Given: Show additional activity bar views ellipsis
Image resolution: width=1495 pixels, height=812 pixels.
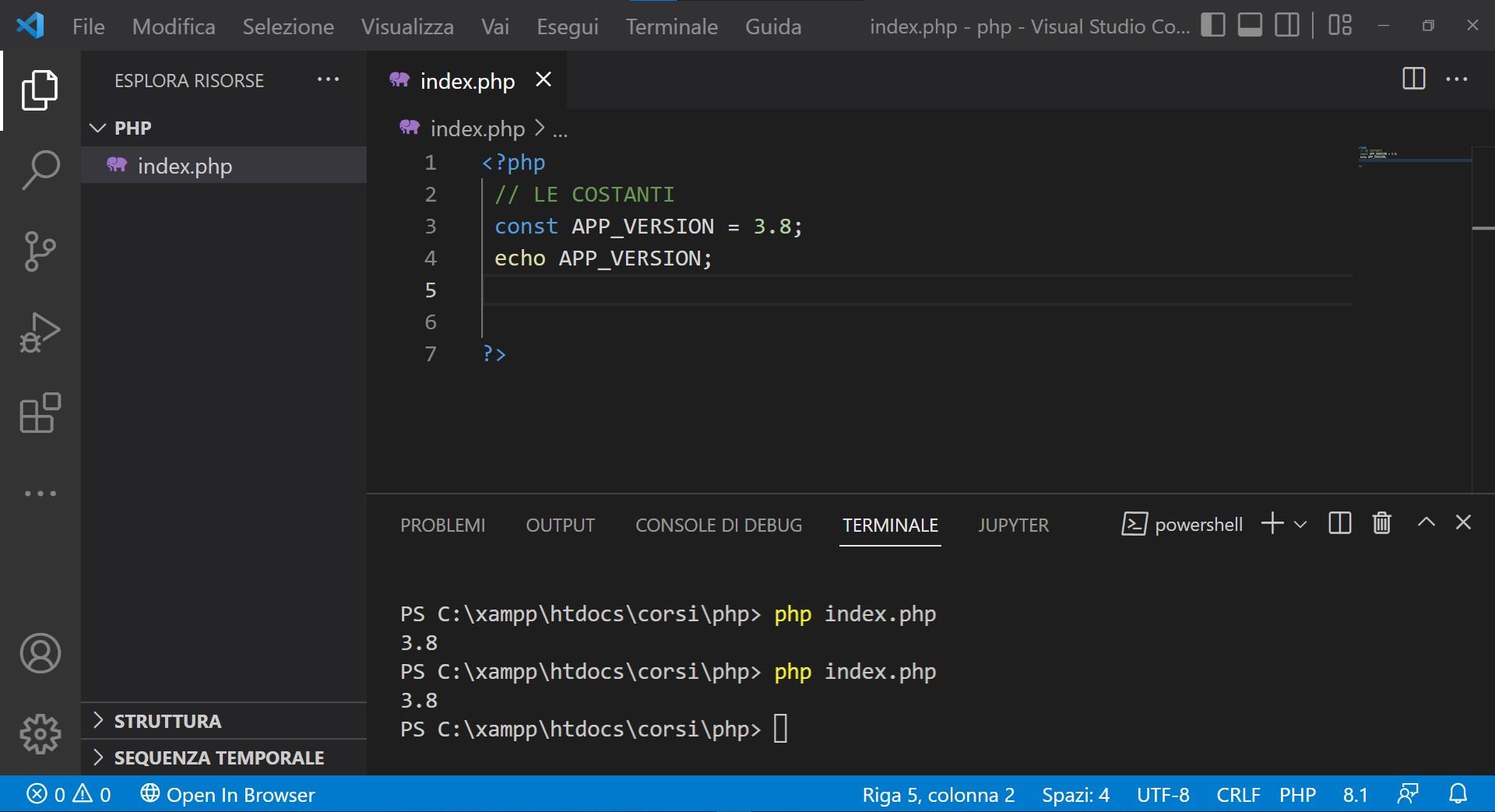Looking at the screenshot, I should click(40, 494).
